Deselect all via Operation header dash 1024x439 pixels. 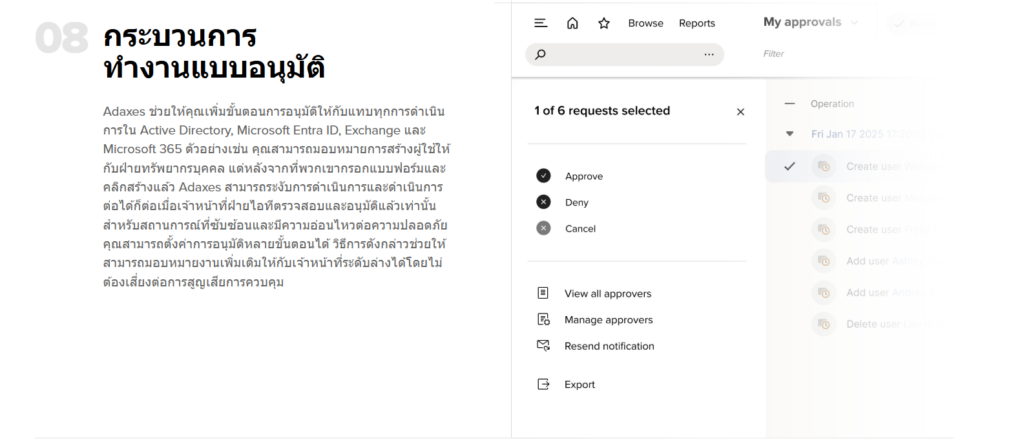point(789,103)
